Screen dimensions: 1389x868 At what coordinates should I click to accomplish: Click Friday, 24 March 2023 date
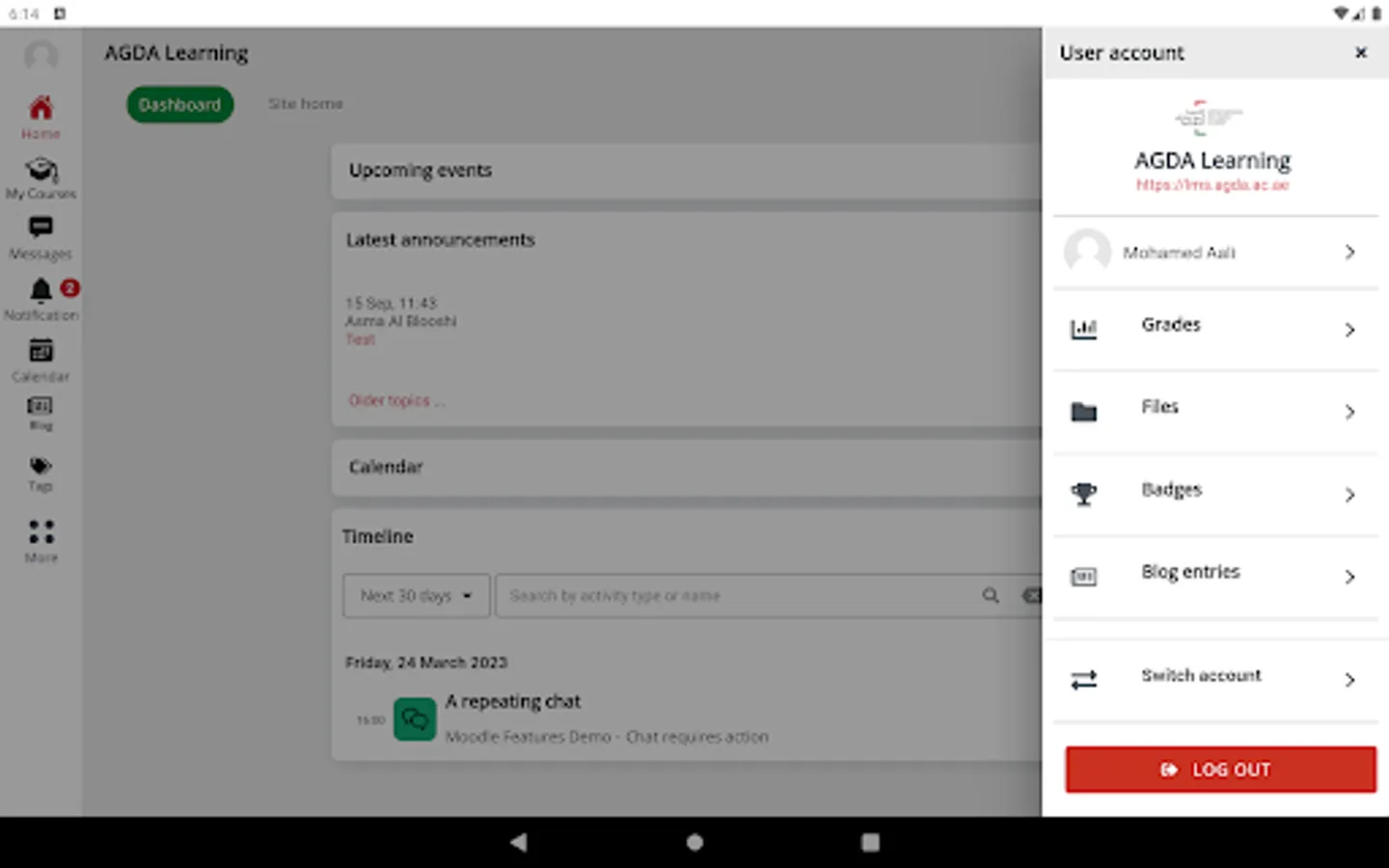[426, 663]
